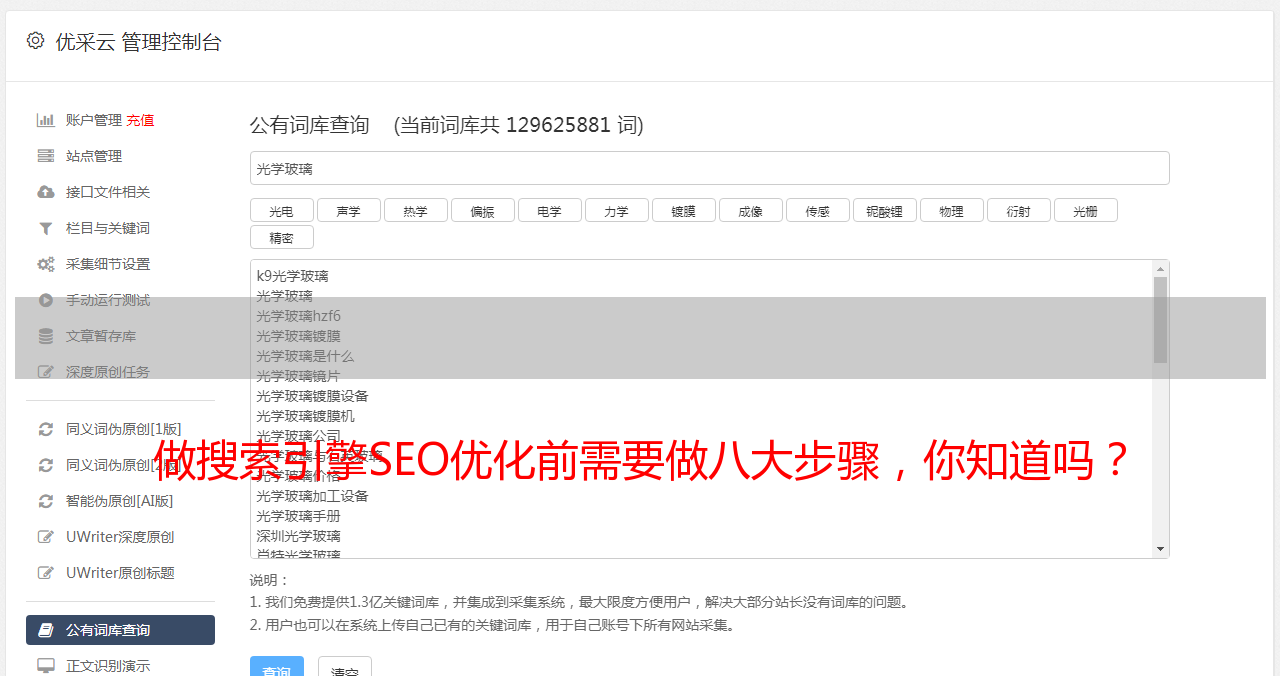1280x676 pixels.
Task: Open the 充值 recharge link
Action: tap(140, 120)
